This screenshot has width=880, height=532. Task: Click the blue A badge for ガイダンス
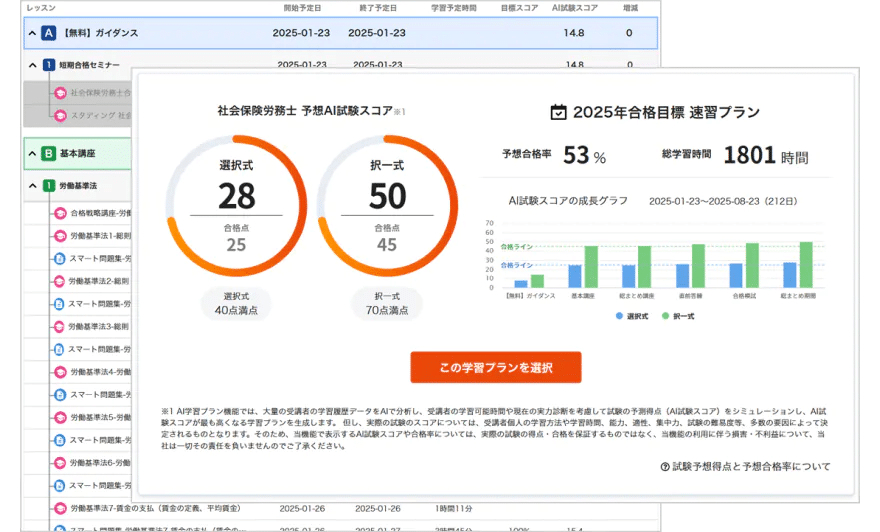(48, 33)
